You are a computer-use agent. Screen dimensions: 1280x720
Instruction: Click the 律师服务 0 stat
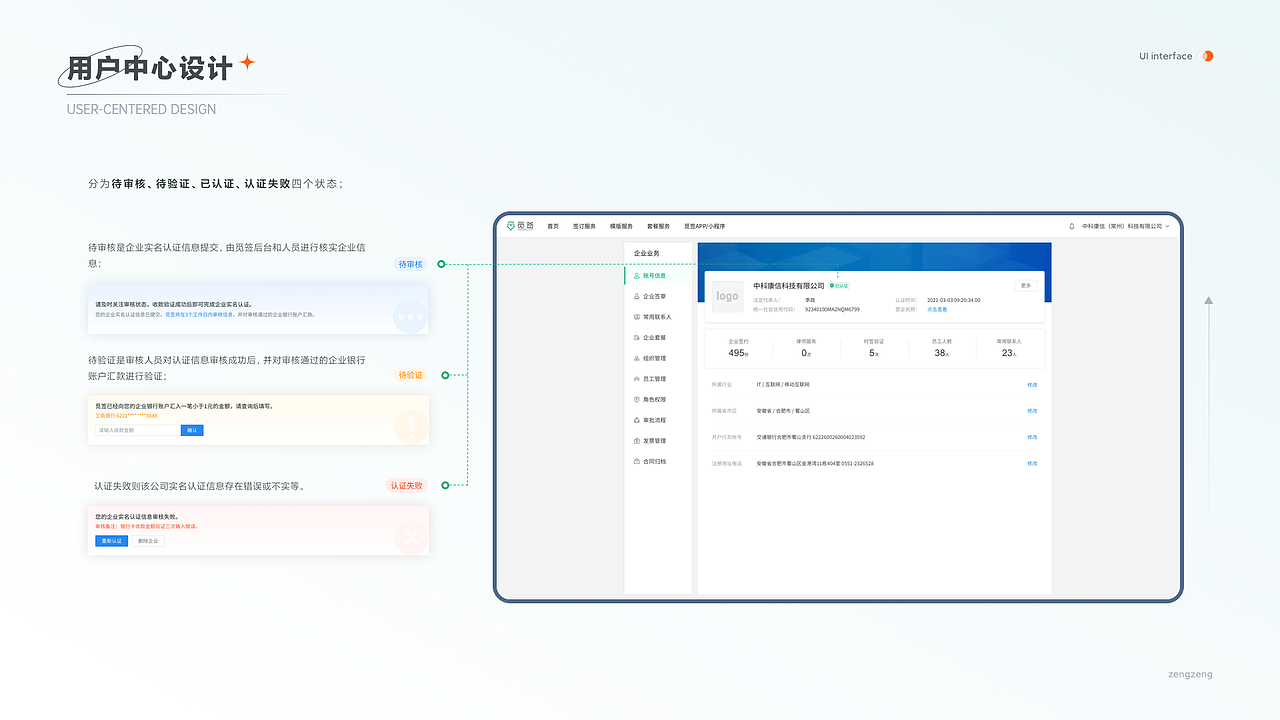[x=804, y=348]
